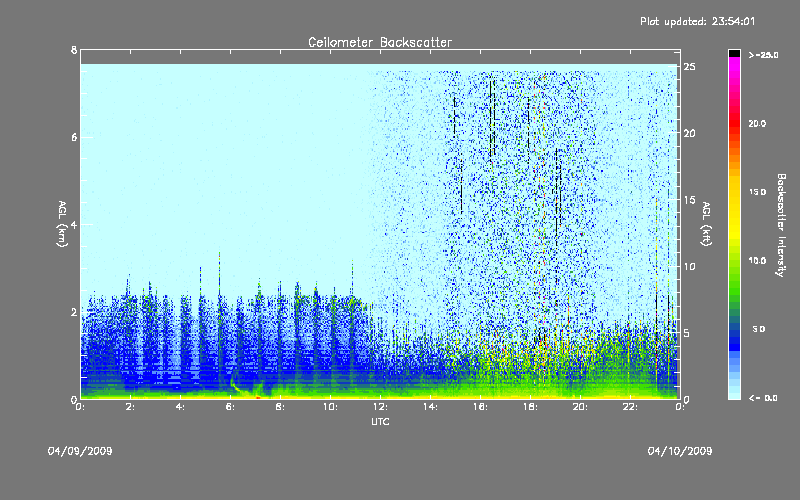
Task: Click the '15.0' colorbar tick label
Action: 757,192
